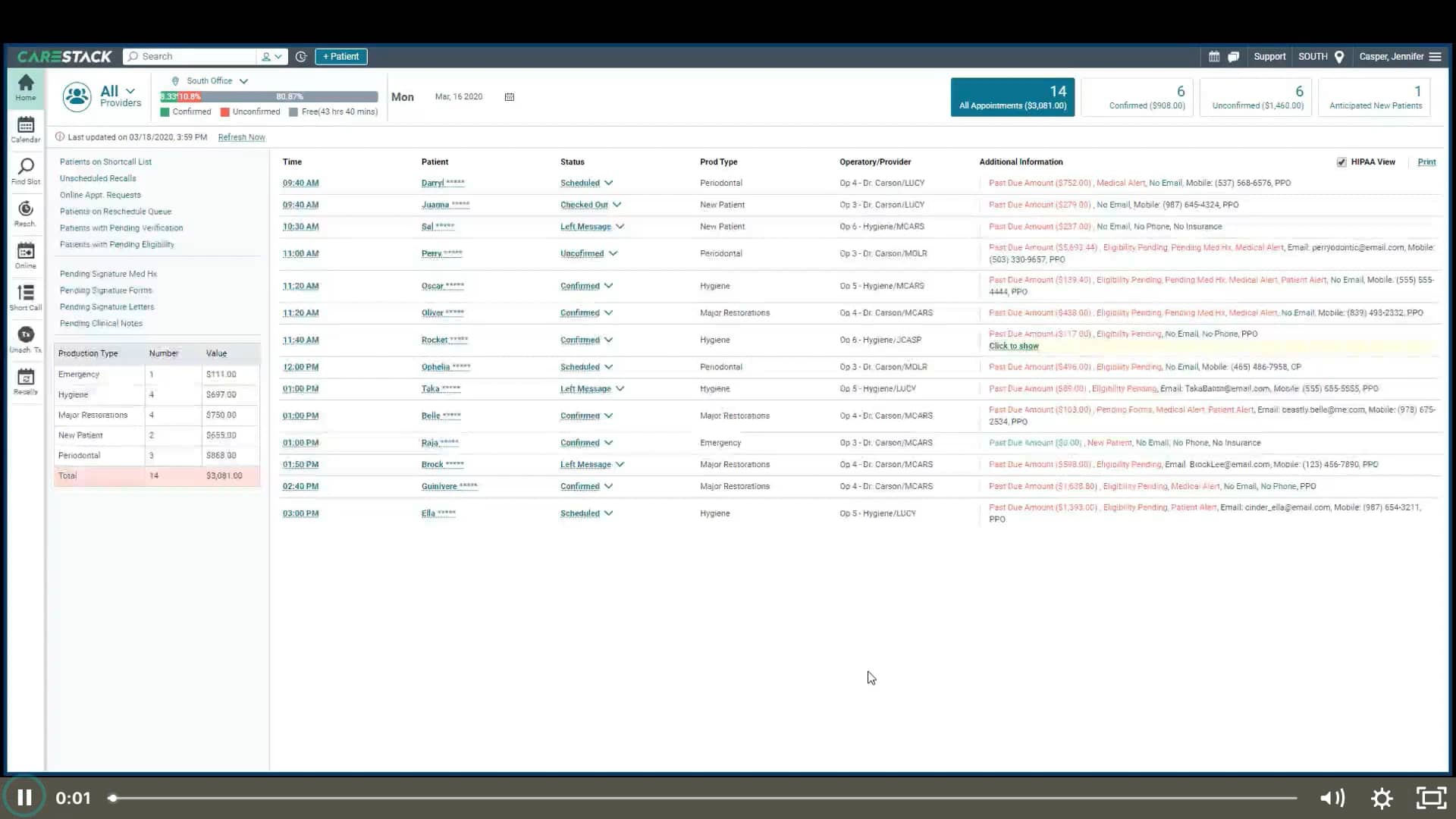The width and height of the screenshot is (1456, 819).
Task: Open the messages icon in the top bar
Action: click(1234, 56)
